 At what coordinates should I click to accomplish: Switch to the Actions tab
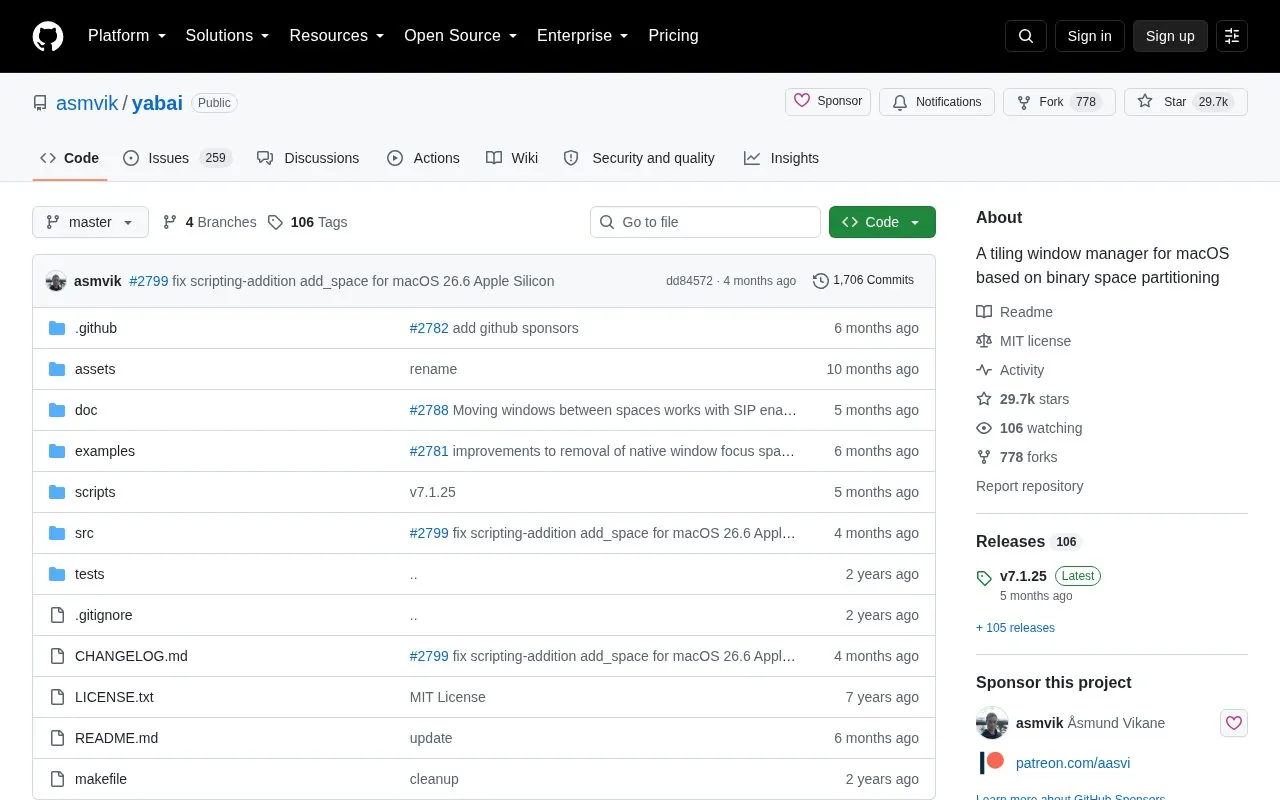tap(423, 158)
